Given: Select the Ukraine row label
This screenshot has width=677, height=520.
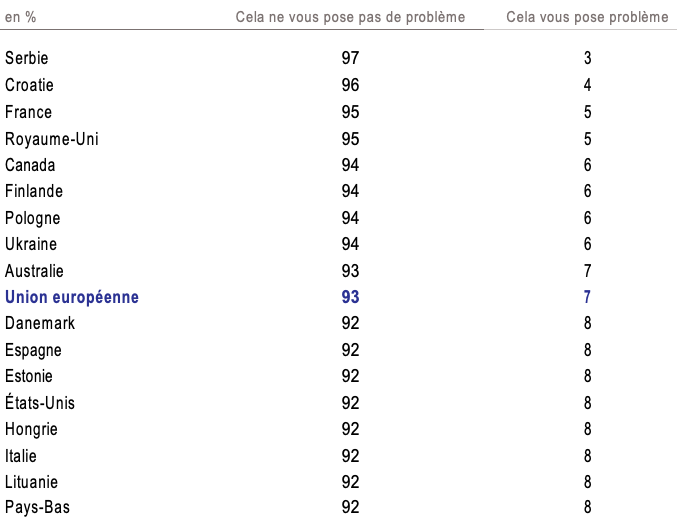Looking at the screenshot, I should click(x=31, y=244).
